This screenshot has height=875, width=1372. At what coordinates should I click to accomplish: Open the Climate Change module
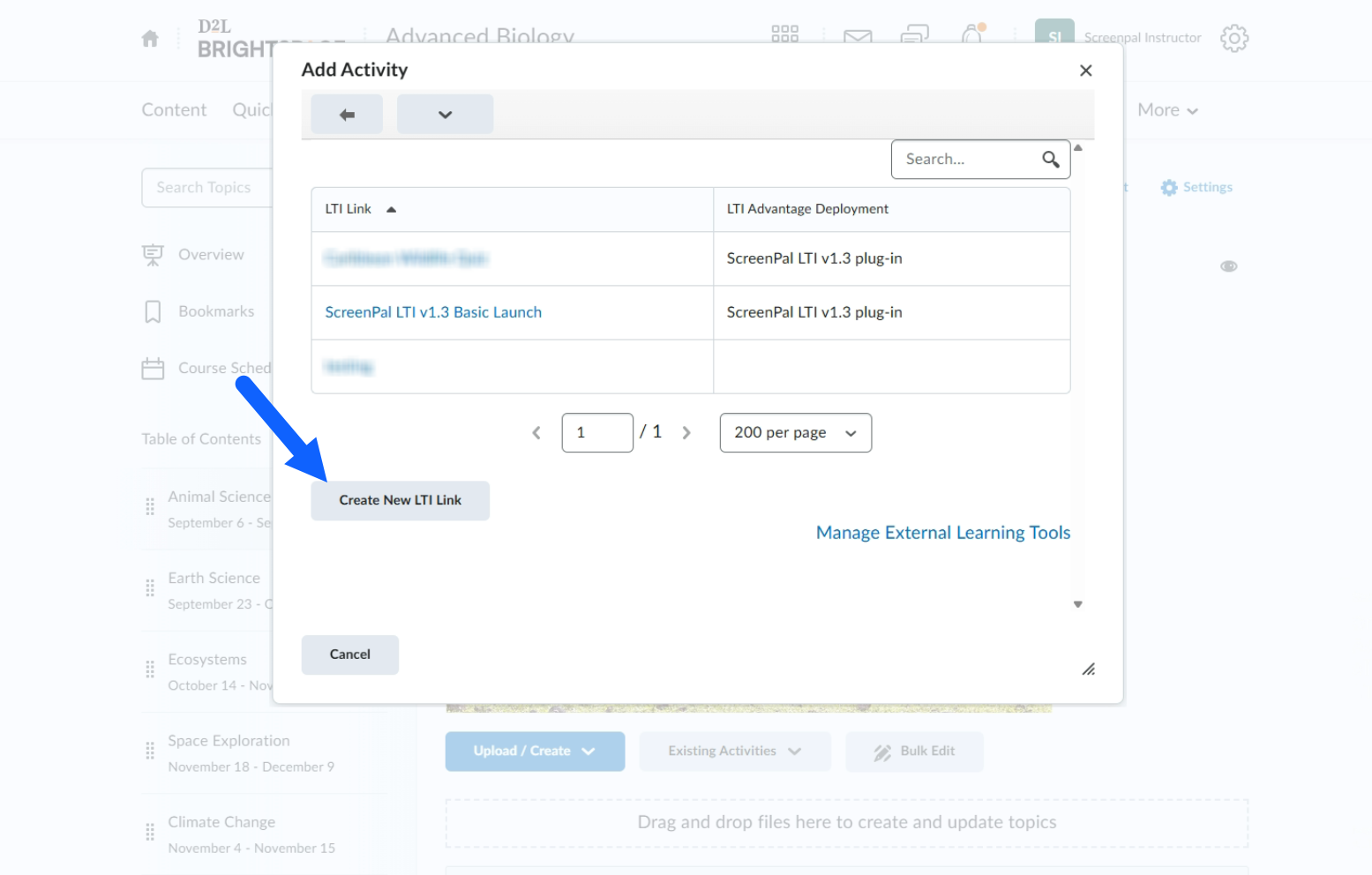coord(221,822)
